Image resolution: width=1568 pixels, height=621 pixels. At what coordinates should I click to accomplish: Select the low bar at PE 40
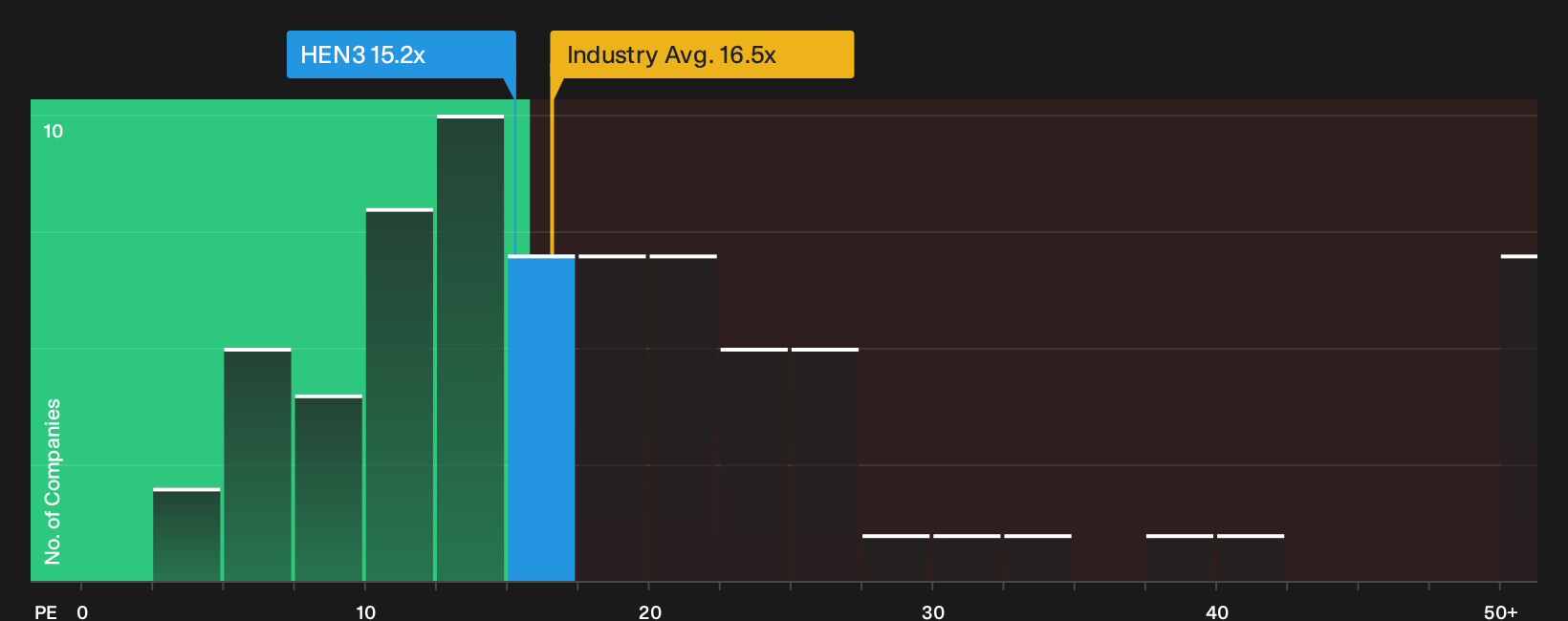point(1251,558)
